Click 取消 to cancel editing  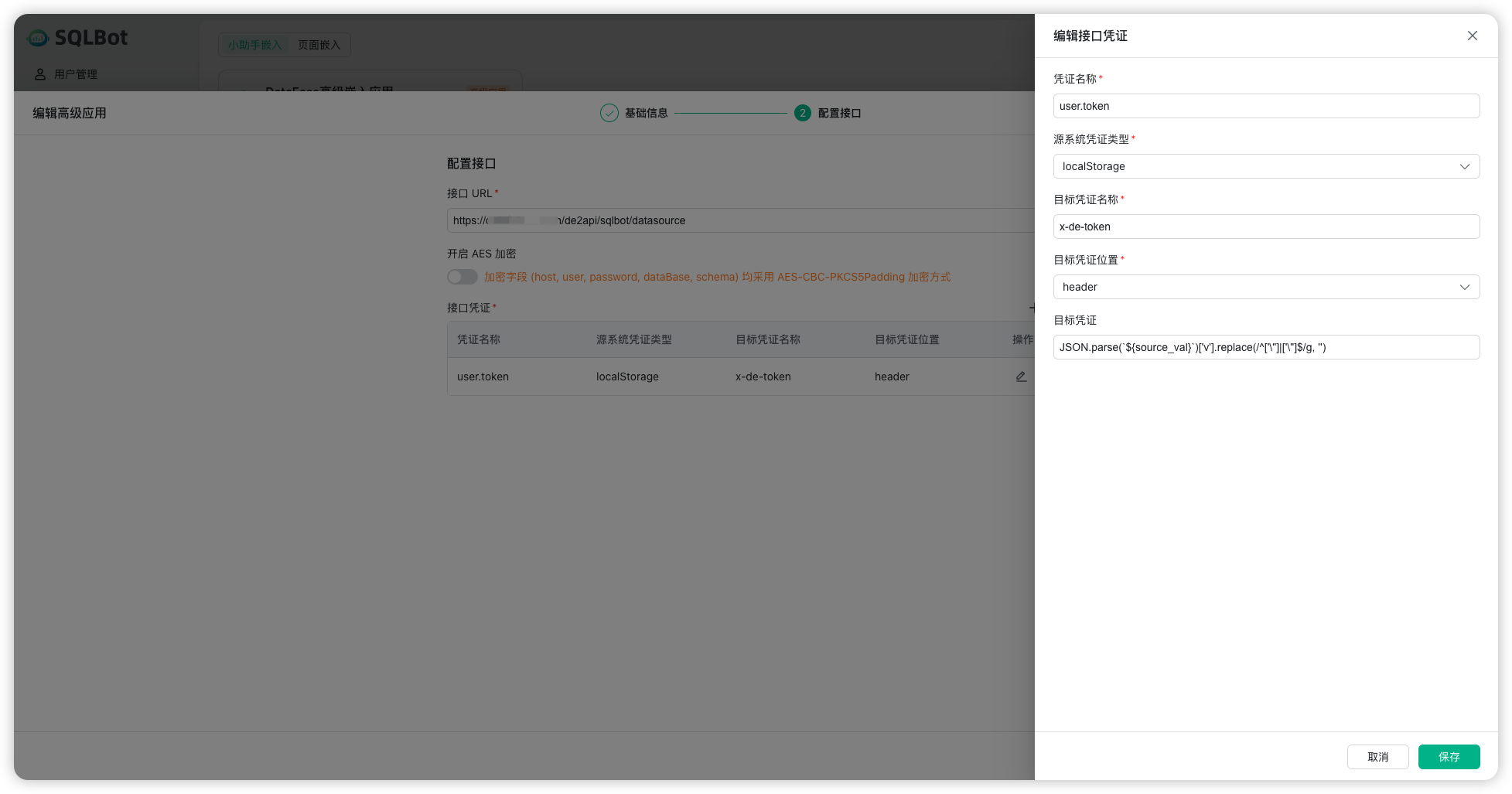1377,757
